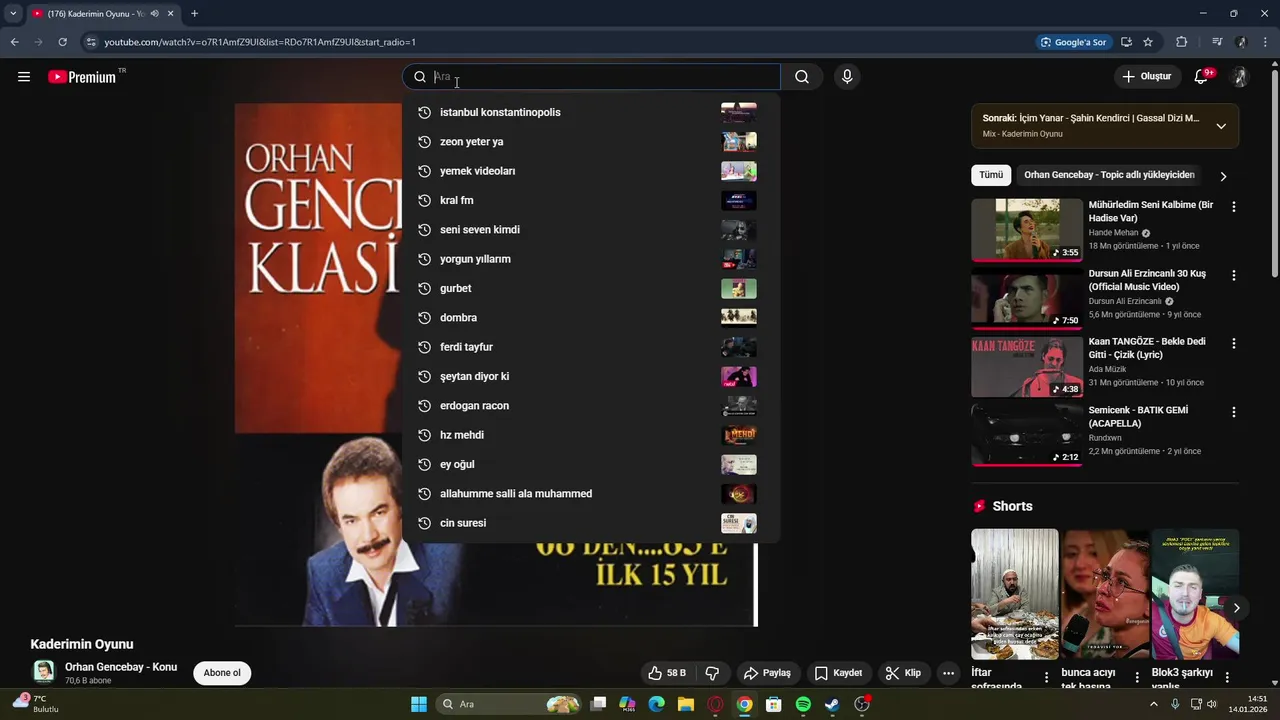Open Chrome media controls icon
The width and height of the screenshot is (1280, 720).
(x=1217, y=42)
